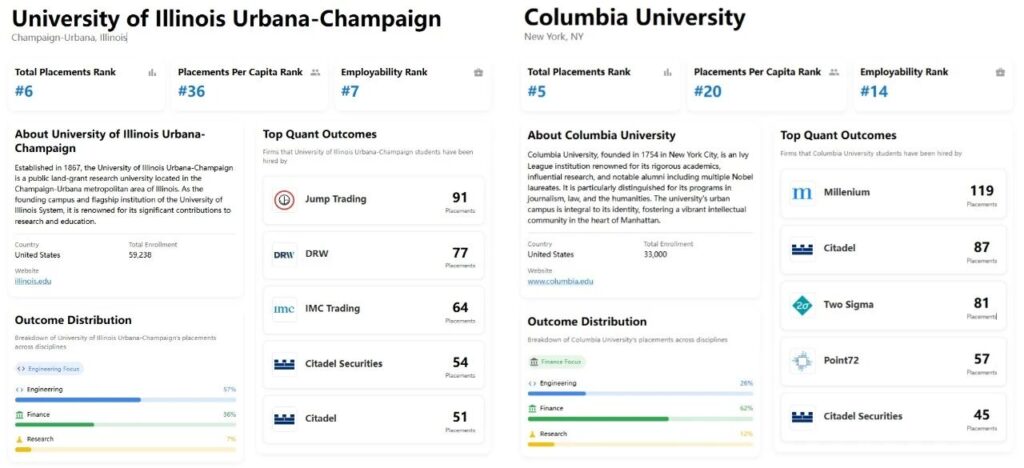This screenshot has width=1024, height=468.
Task: Open the Columbia Citadel 87 placements card
Action: point(893,249)
